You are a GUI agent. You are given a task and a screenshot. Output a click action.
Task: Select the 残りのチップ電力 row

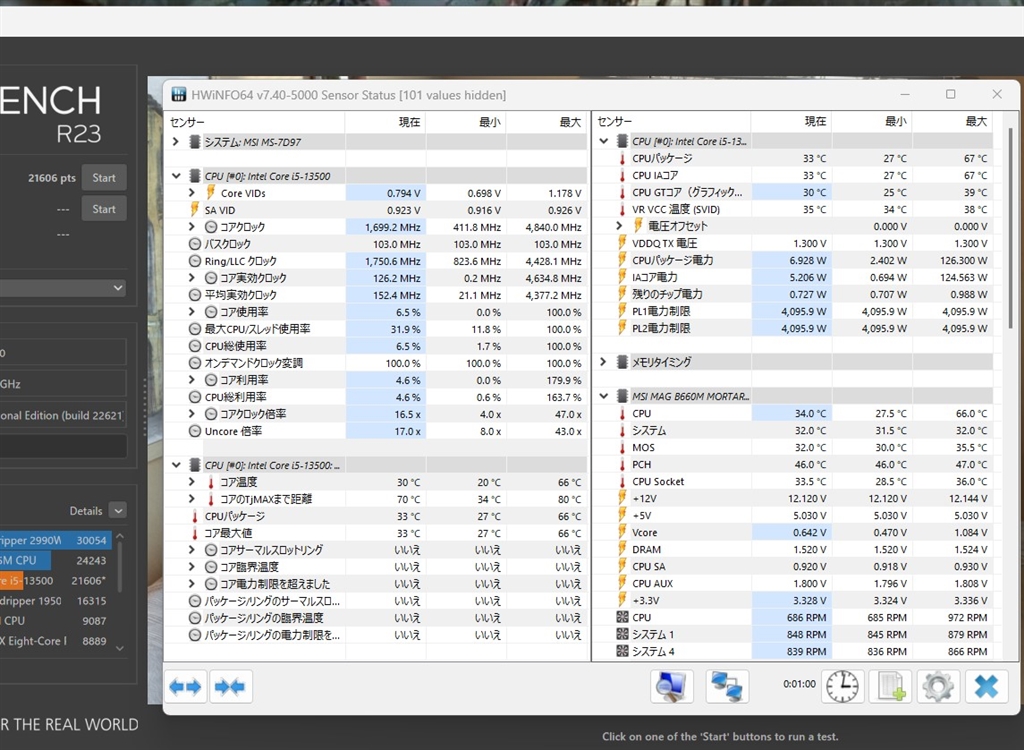tap(792, 294)
